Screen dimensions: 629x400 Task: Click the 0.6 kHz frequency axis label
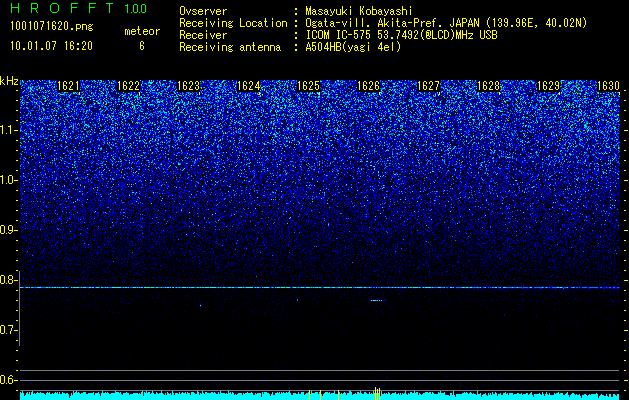tap(8, 380)
